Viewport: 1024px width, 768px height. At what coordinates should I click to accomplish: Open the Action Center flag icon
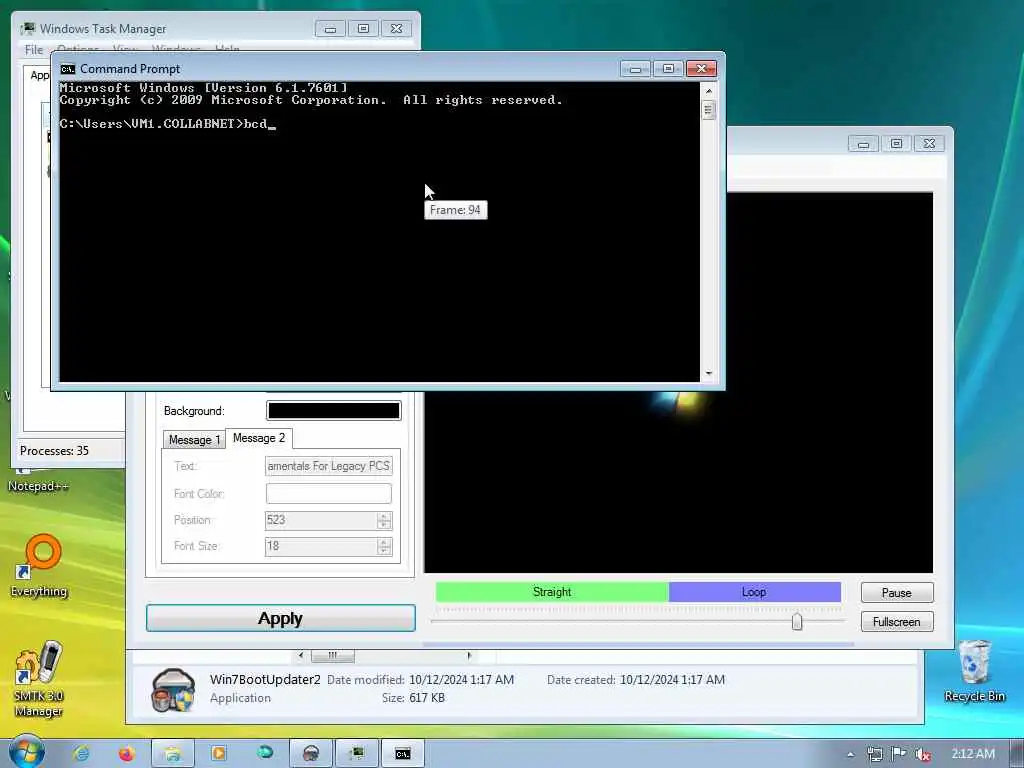(899, 754)
